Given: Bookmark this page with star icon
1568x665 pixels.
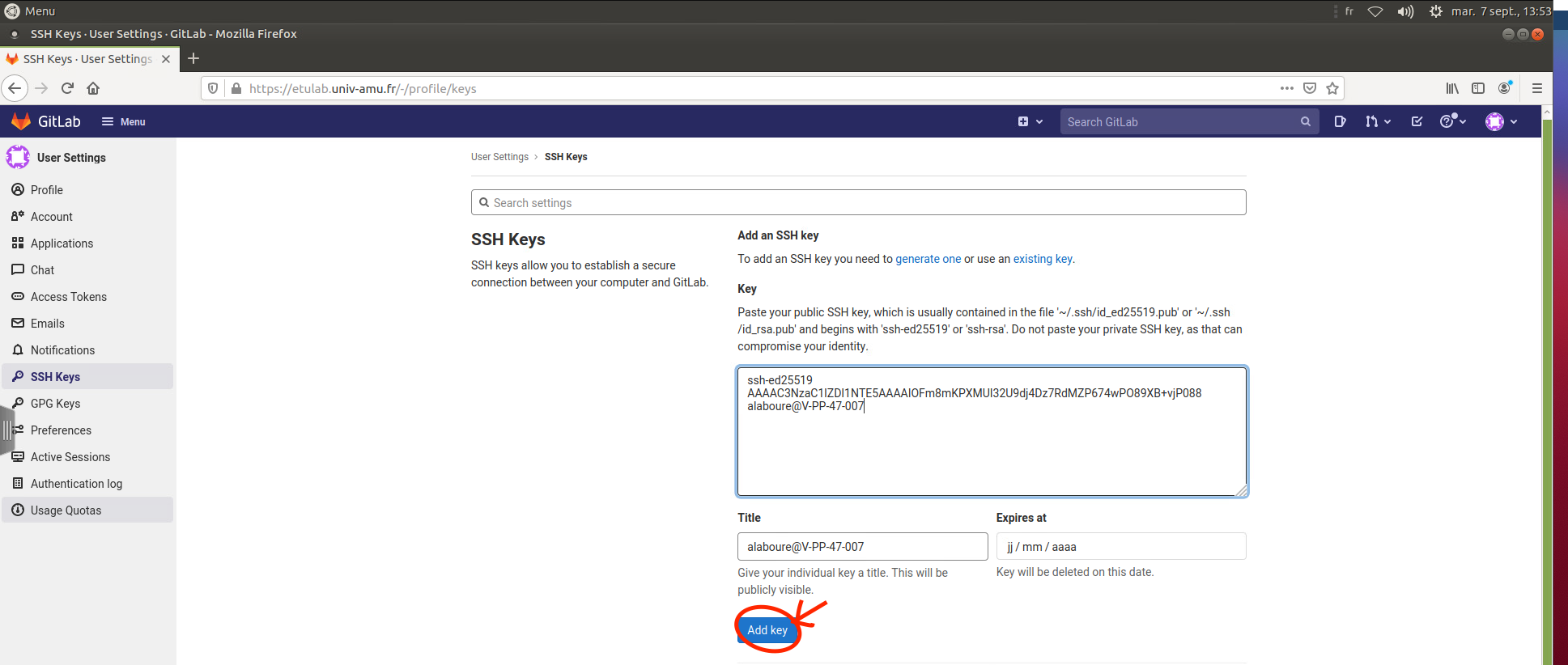Looking at the screenshot, I should (x=1332, y=88).
